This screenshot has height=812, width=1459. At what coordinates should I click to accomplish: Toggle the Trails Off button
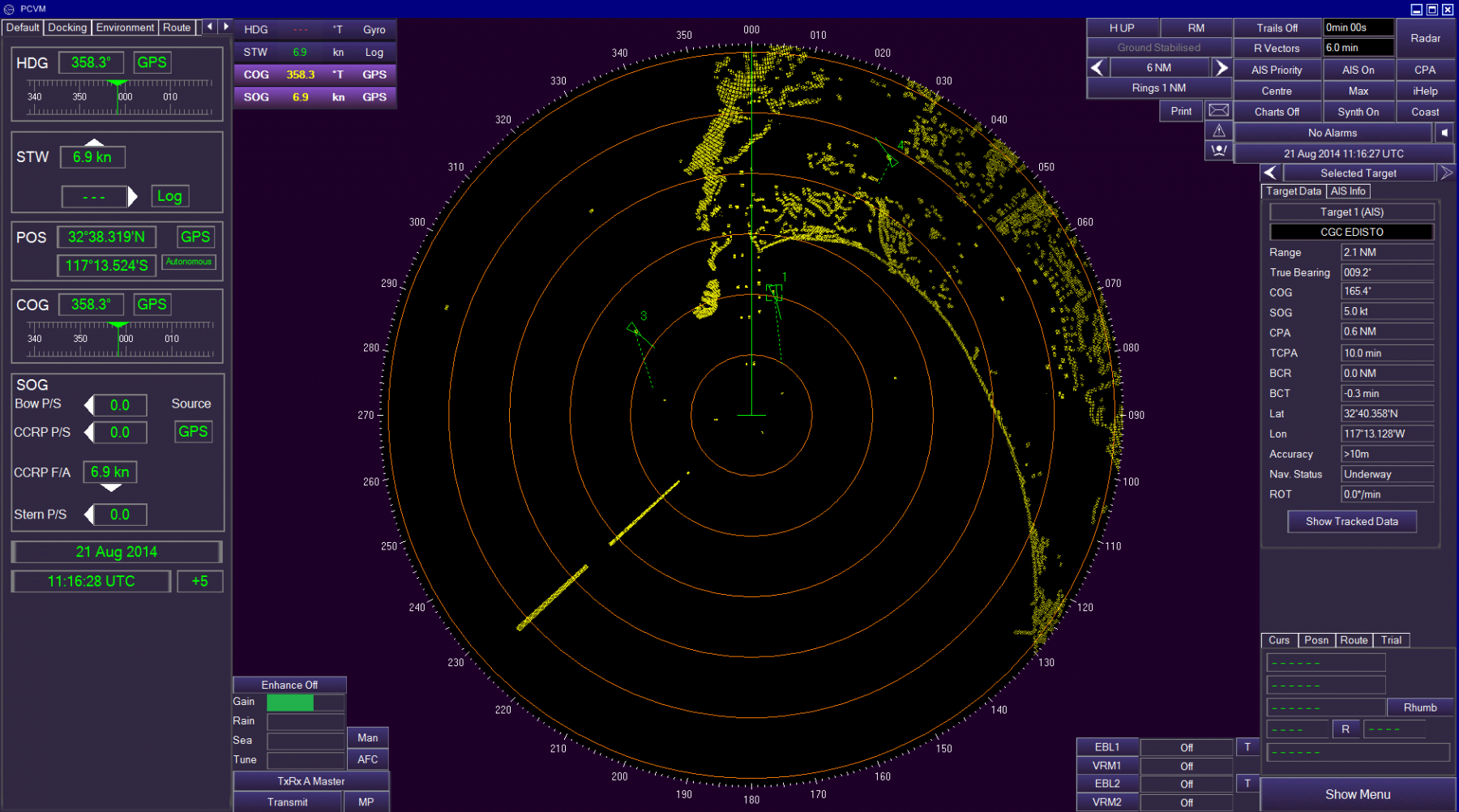click(x=1277, y=28)
